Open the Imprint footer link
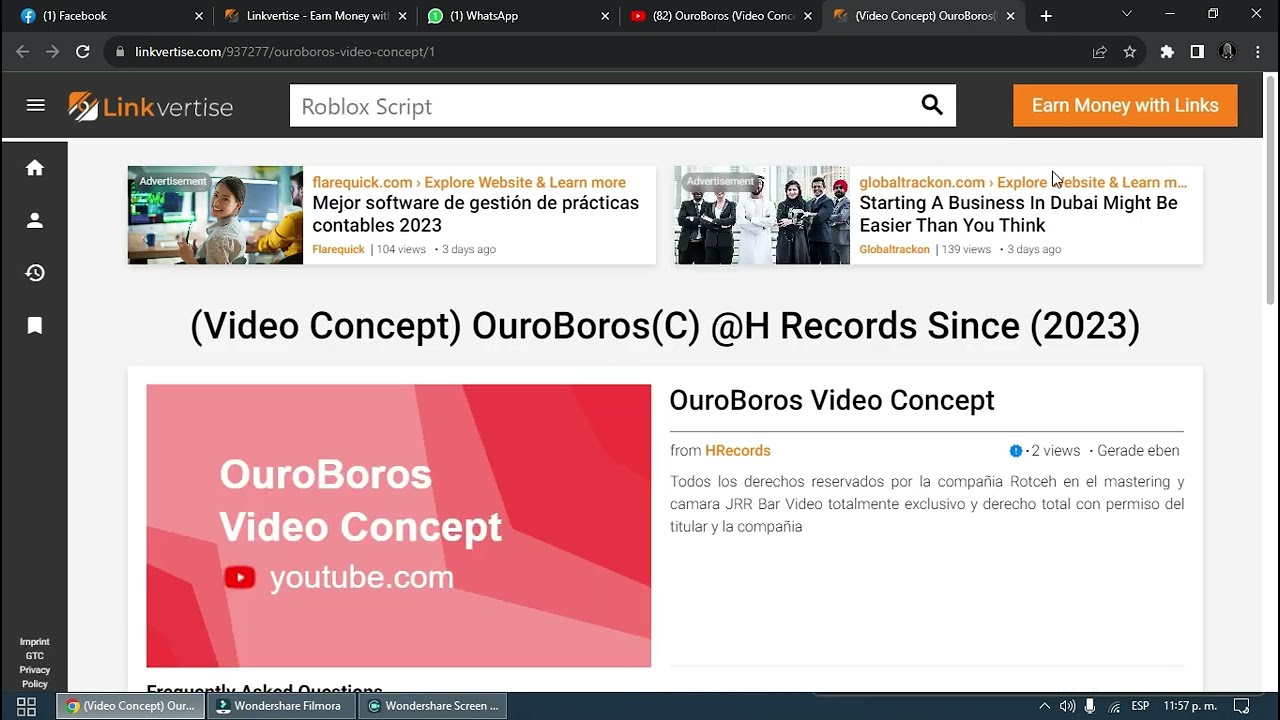This screenshot has width=1280, height=720. coord(34,642)
